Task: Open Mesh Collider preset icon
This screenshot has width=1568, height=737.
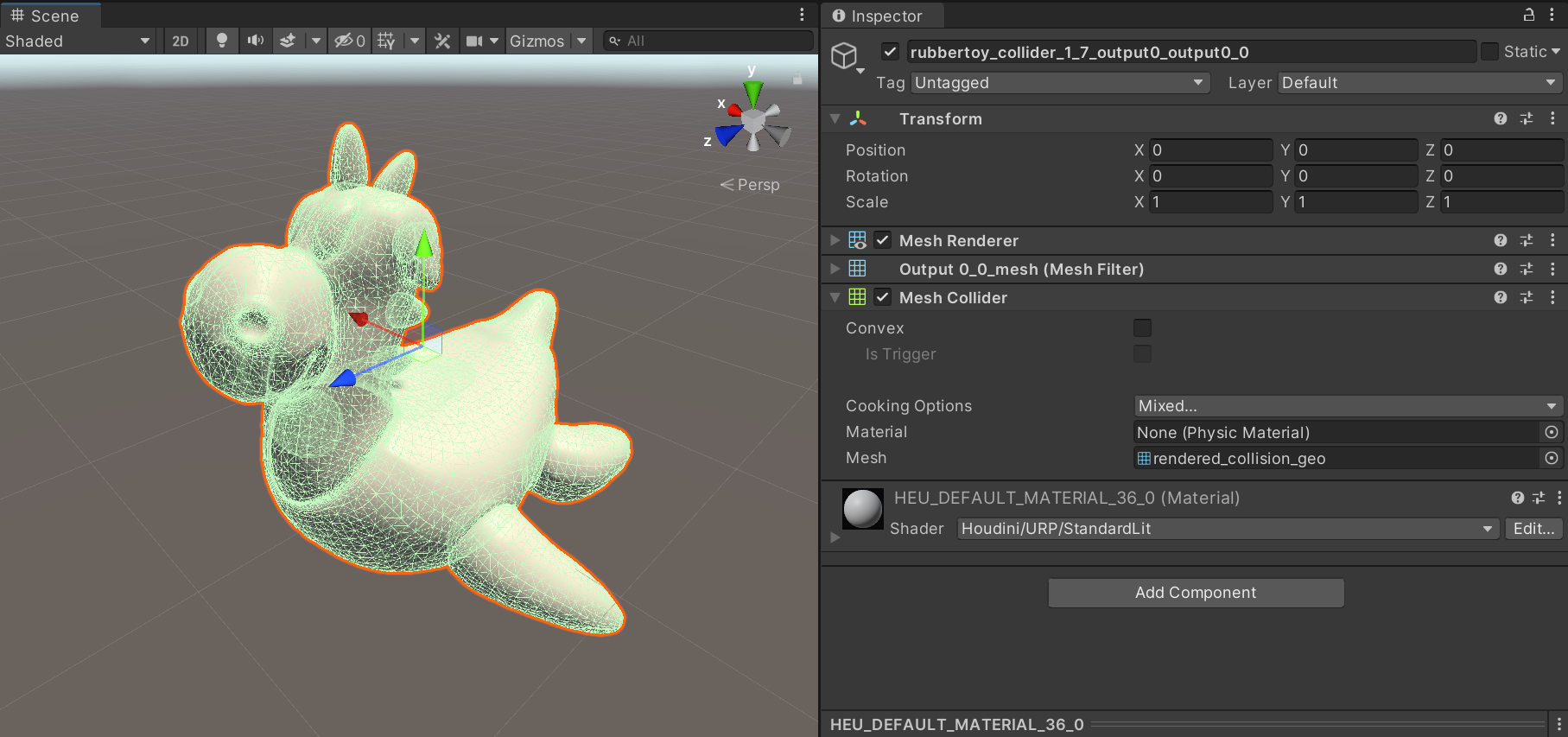Action: [1527, 298]
